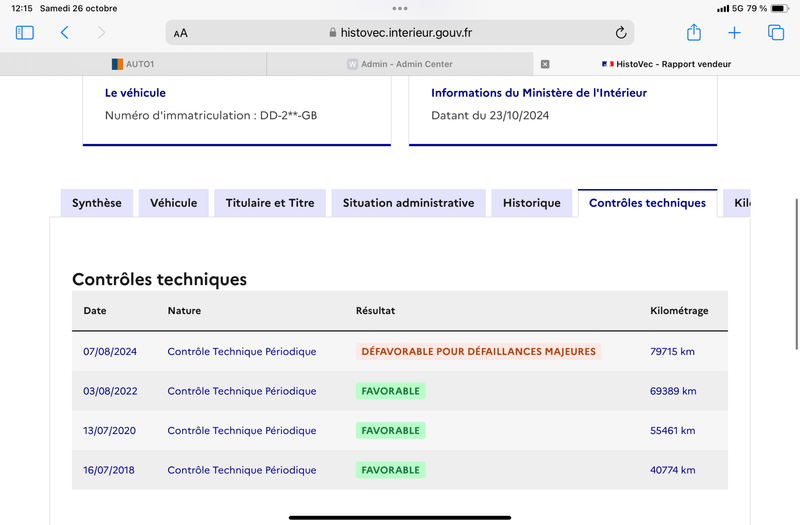Click the Informations du Ministère de l'Intérieur heading
This screenshot has height=525, width=800.
coord(539,93)
